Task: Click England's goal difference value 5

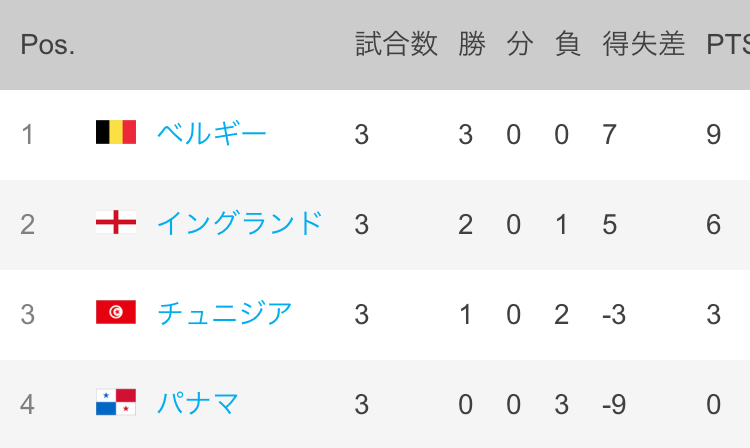Action: pyautogui.click(x=609, y=224)
